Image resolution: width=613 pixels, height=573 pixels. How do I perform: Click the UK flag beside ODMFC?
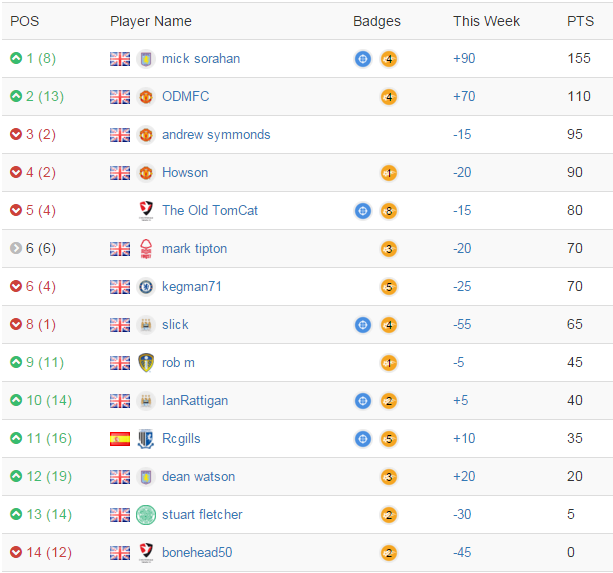[x=120, y=97]
